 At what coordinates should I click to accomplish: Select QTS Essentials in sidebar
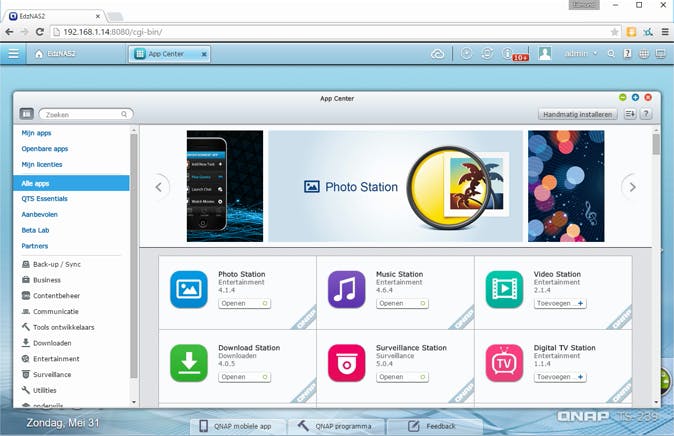coord(44,199)
